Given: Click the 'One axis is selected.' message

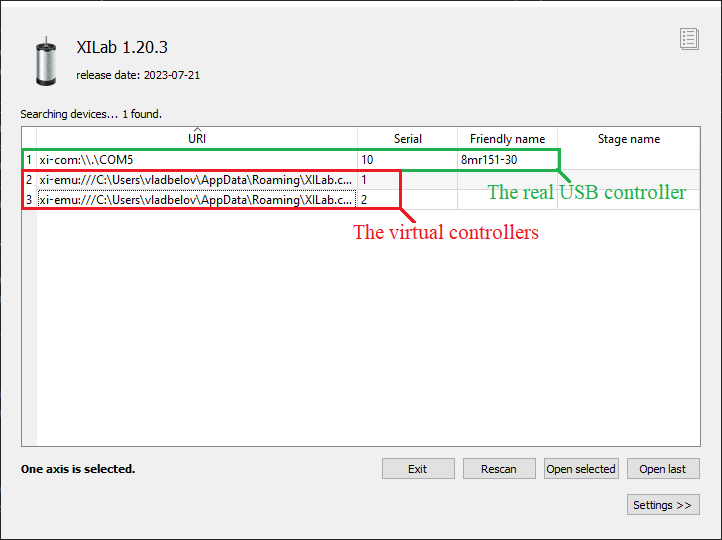Looking at the screenshot, I should click(78, 469).
